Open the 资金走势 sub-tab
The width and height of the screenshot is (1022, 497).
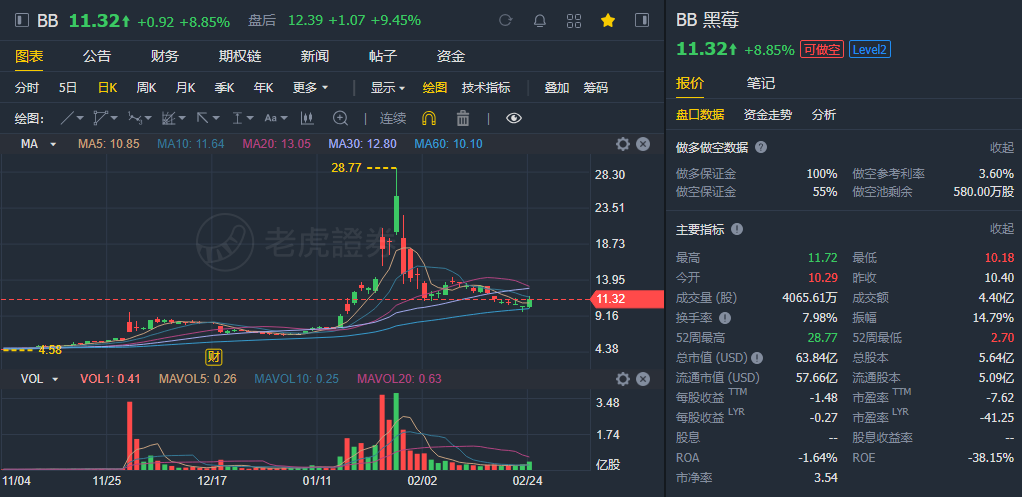click(768, 115)
